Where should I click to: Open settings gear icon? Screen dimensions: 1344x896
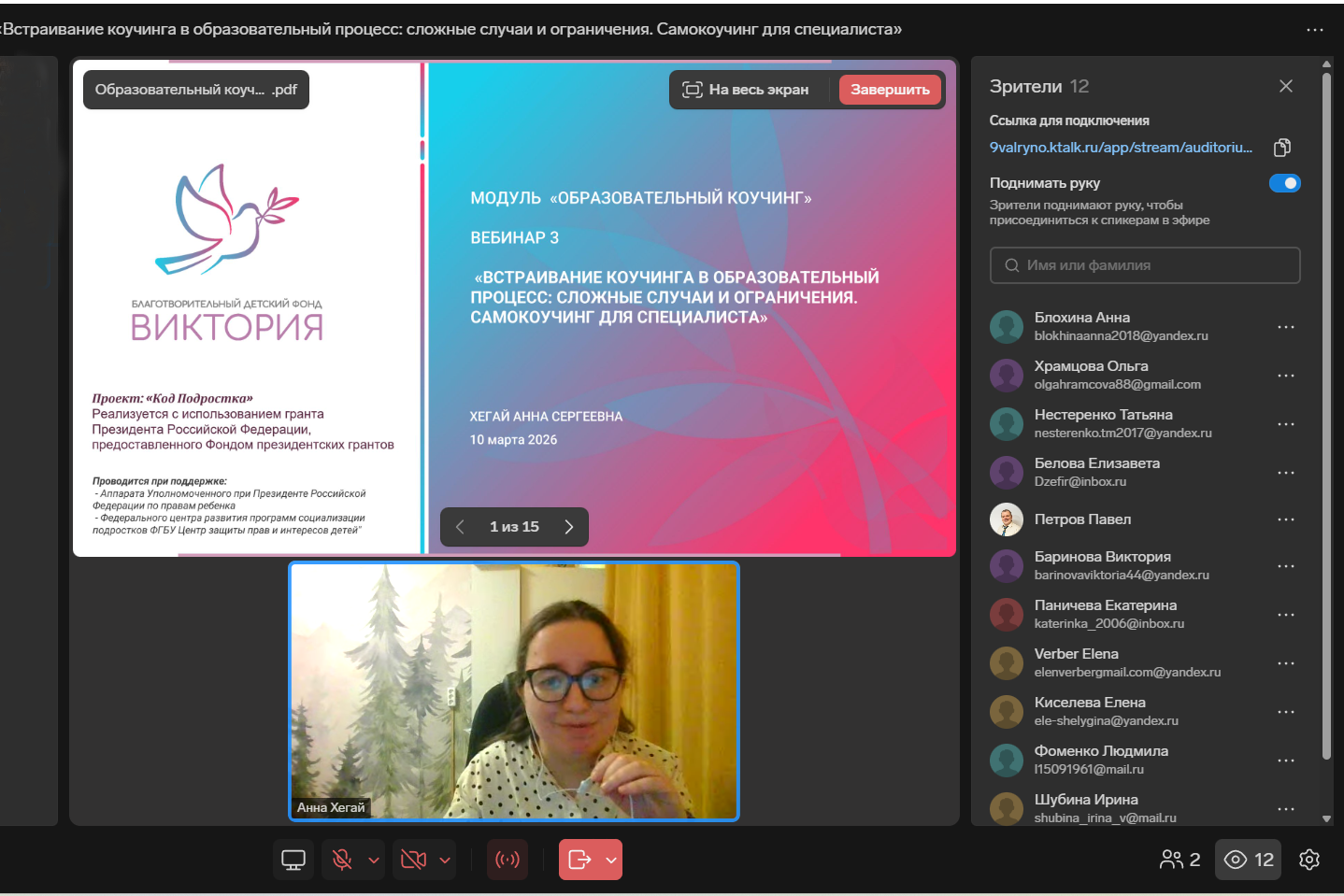[1309, 860]
